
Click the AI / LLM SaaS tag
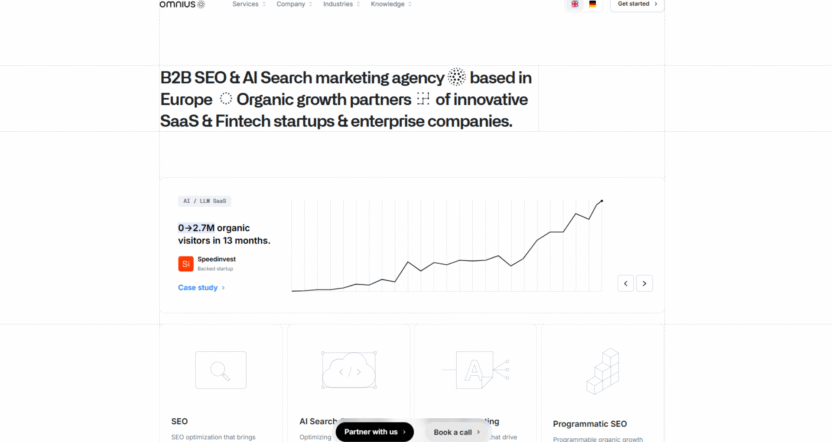(204, 201)
